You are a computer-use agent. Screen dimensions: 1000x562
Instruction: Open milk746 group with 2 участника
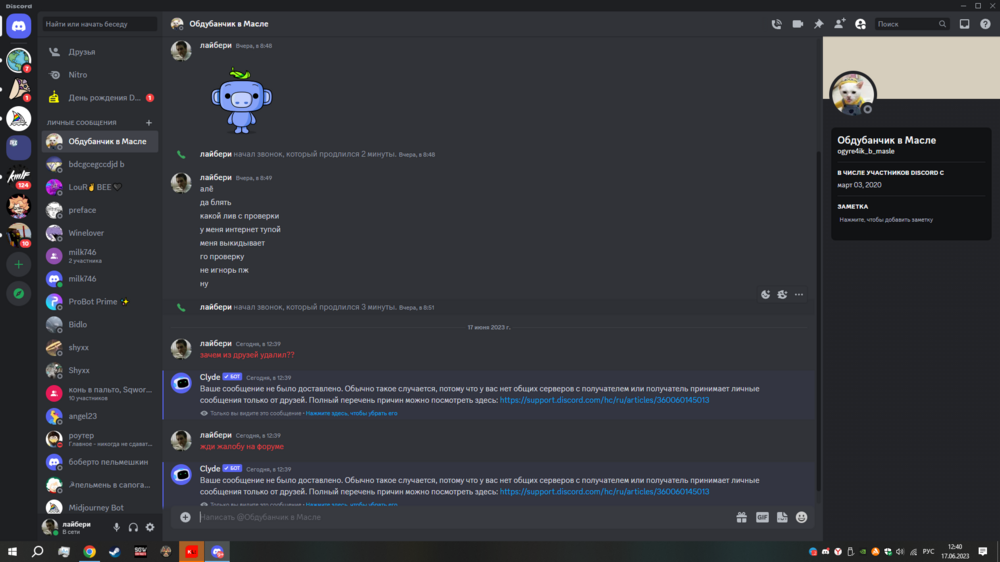pos(99,256)
